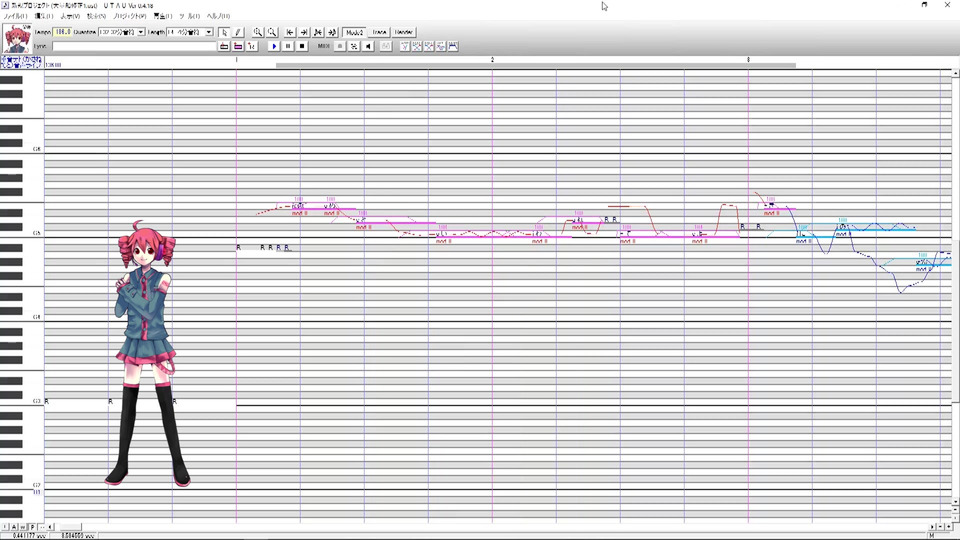Click fifth envelope tool icon in right group
This screenshot has height=540, width=960.
(x=453, y=46)
